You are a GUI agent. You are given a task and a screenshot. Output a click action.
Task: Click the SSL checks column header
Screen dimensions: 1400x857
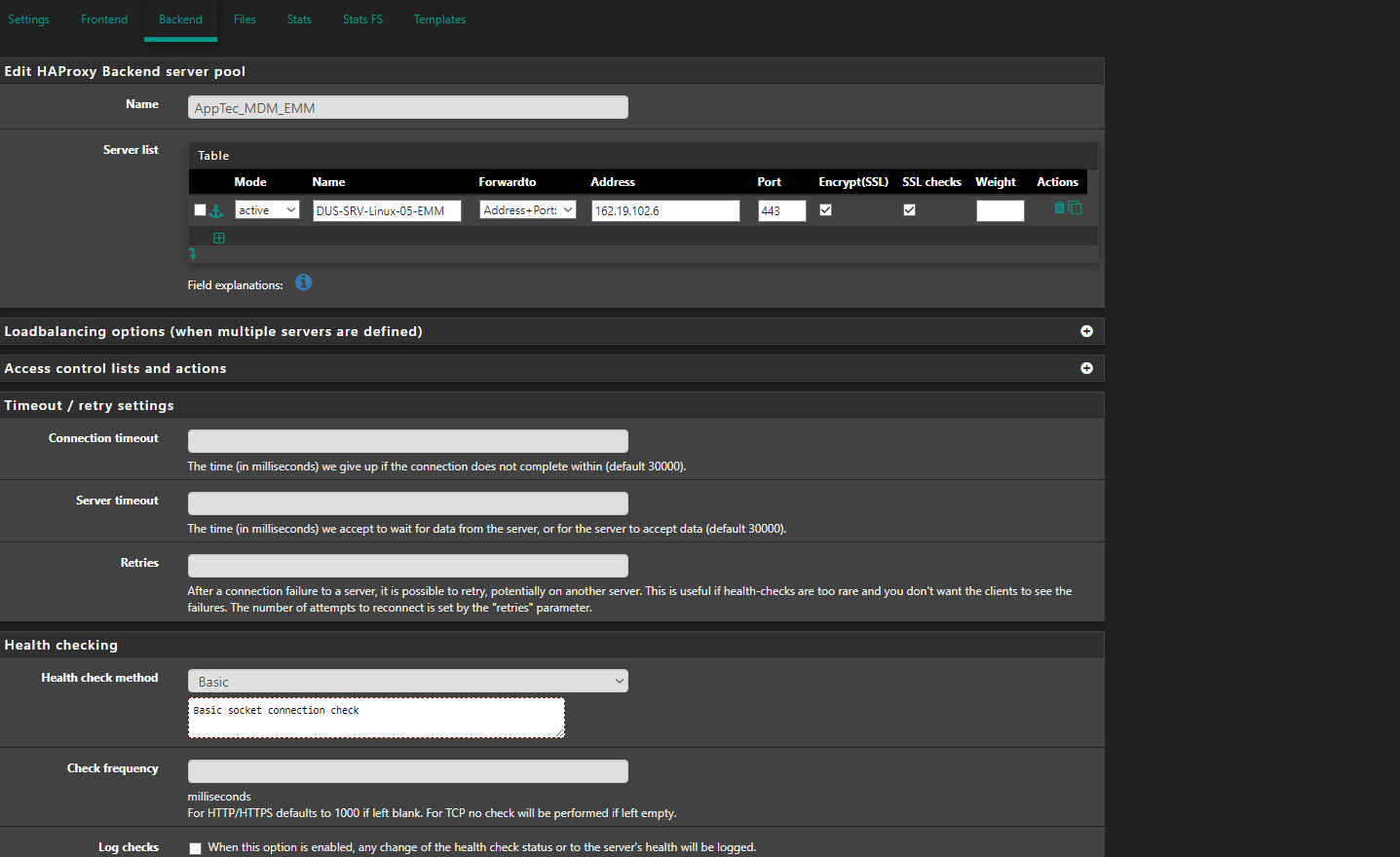931,182
